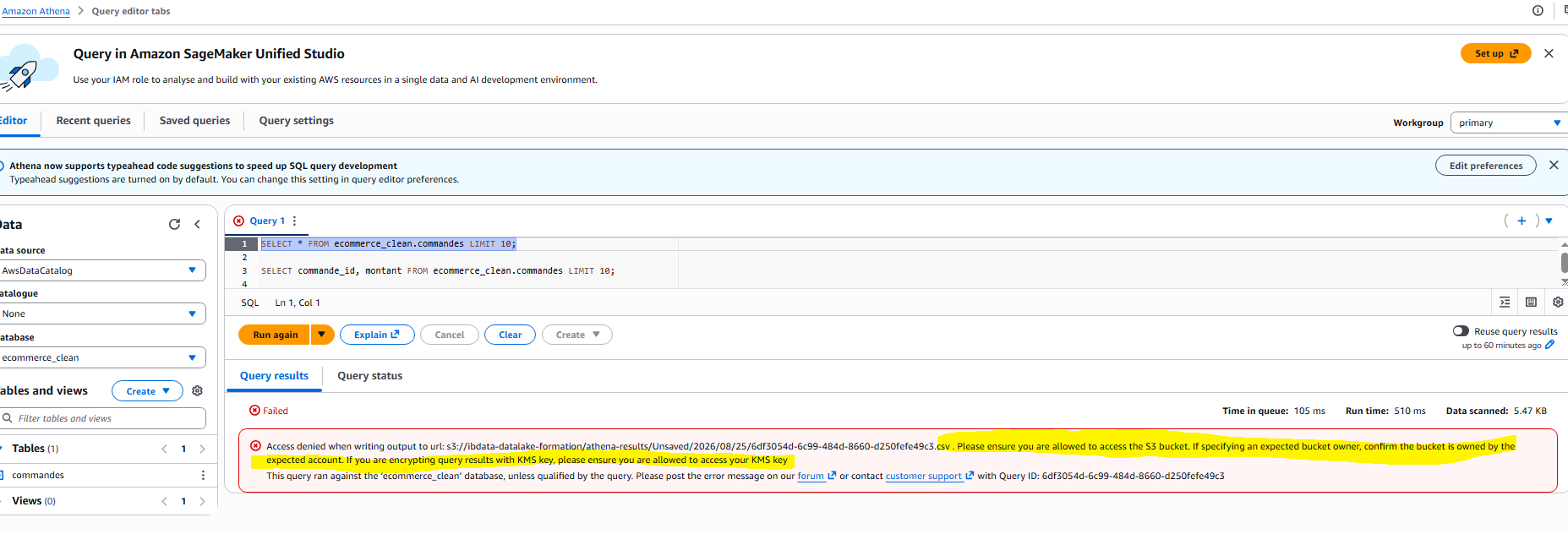The image size is (1568, 534).
Task: Select the Query results tab
Action: pos(274,376)
